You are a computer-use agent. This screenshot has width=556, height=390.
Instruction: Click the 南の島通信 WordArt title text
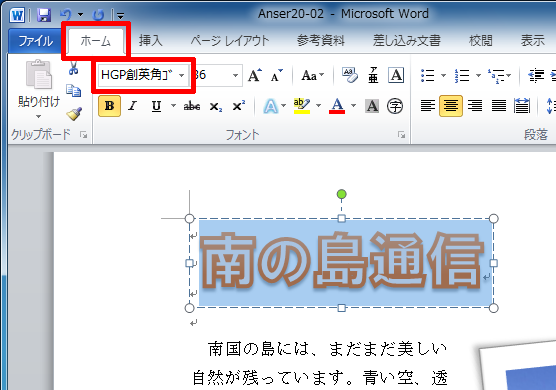(342, 261)
